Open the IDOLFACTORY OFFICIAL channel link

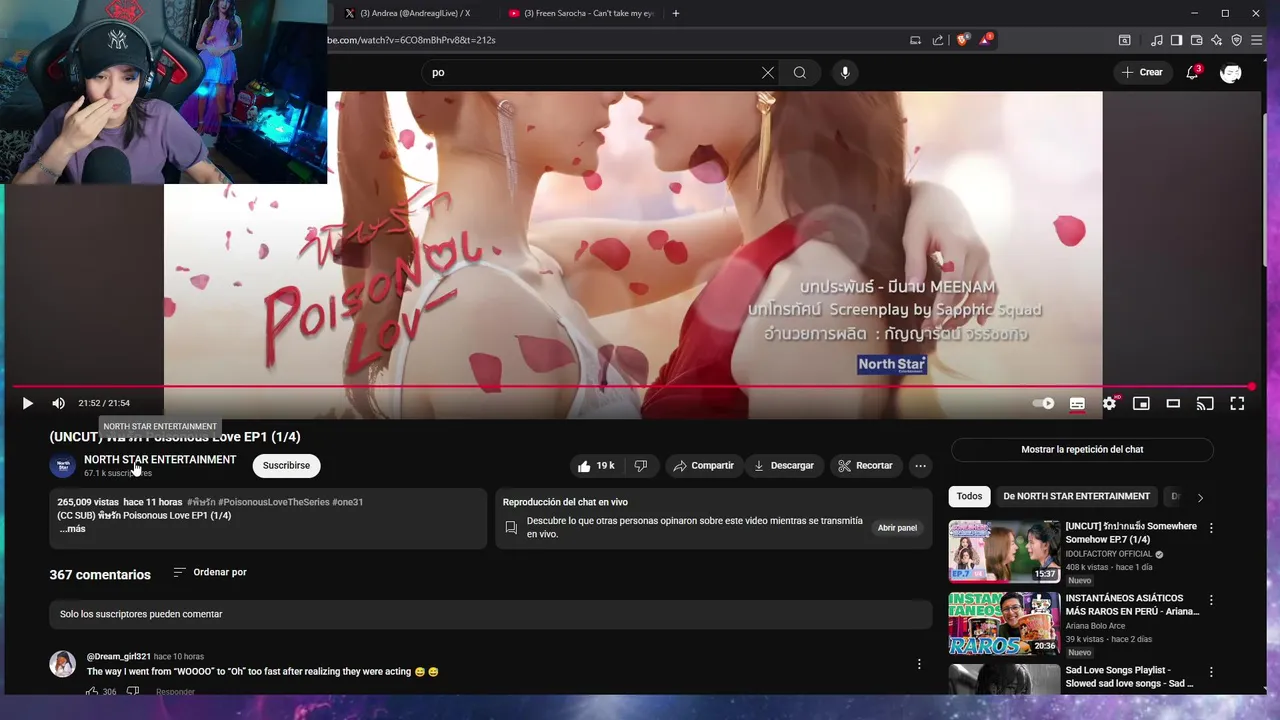tap(1109, 554)
